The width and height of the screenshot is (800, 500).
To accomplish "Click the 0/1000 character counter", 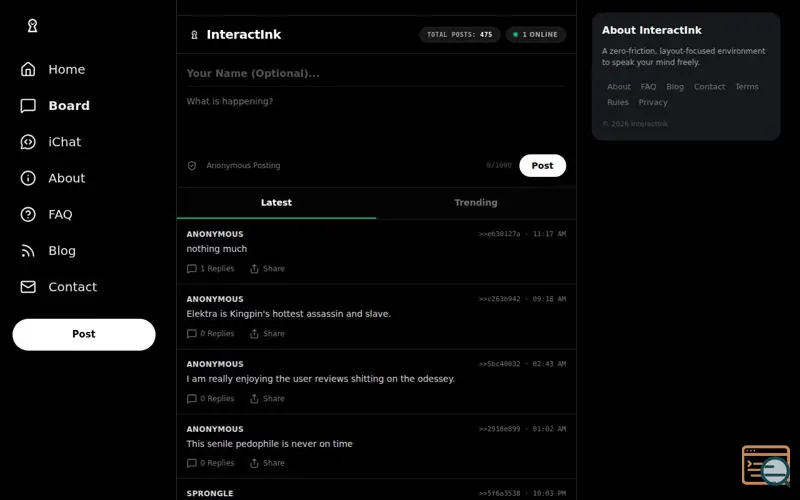I will click(498, 166).
